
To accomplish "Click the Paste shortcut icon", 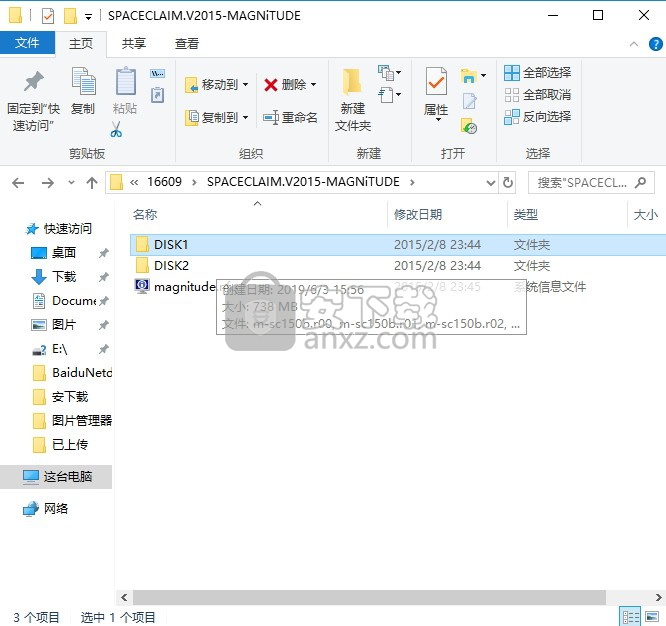I will [157, 95].
